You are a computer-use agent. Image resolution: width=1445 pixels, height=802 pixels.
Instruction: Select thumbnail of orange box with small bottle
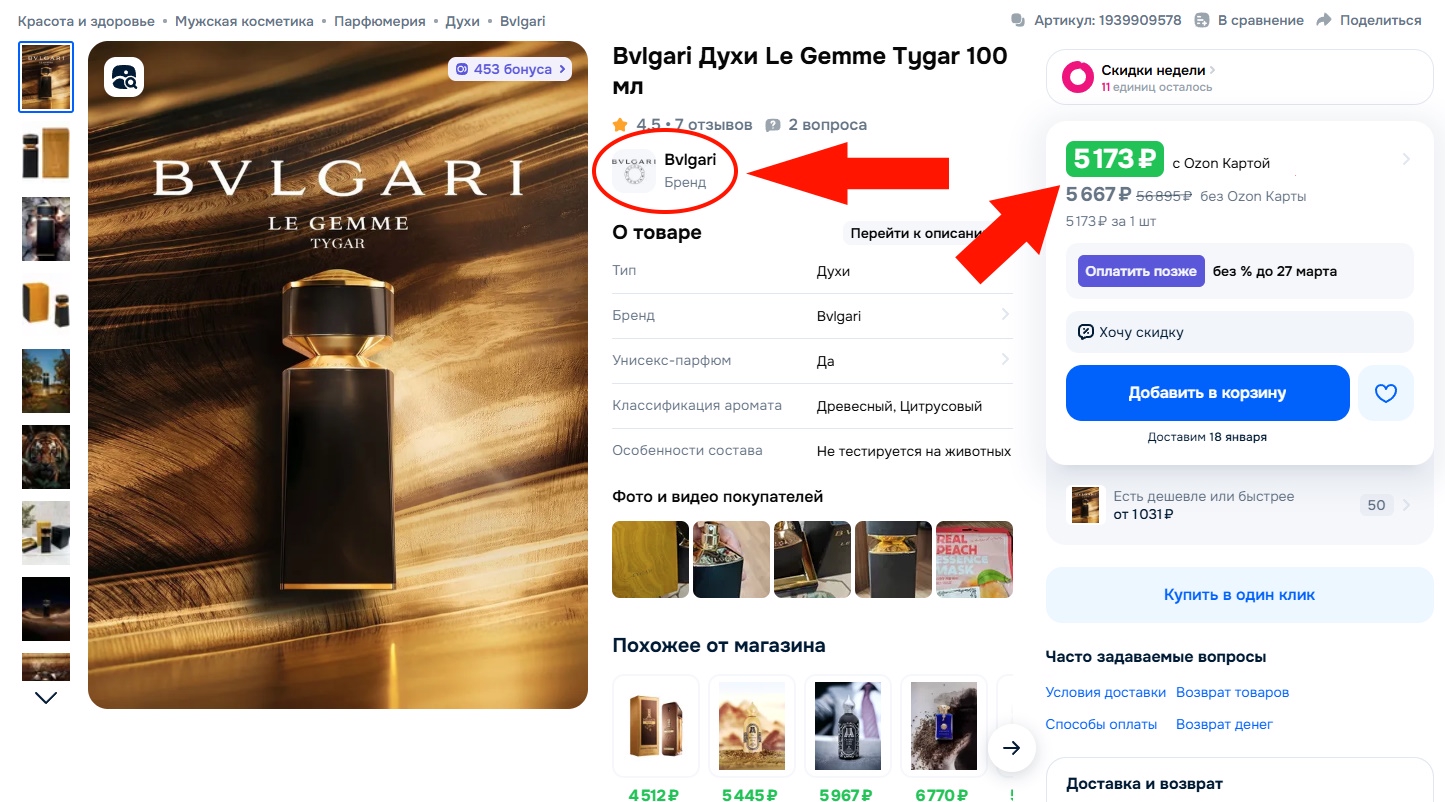[46, 305]
